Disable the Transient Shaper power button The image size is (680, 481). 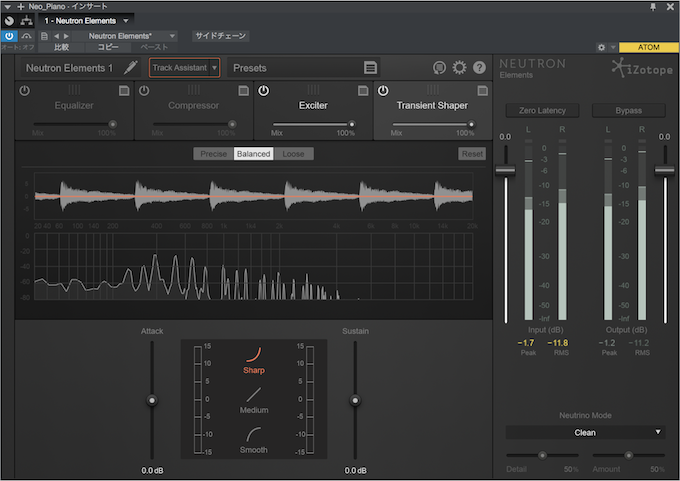pyautogui.click(x=383, y=91)
